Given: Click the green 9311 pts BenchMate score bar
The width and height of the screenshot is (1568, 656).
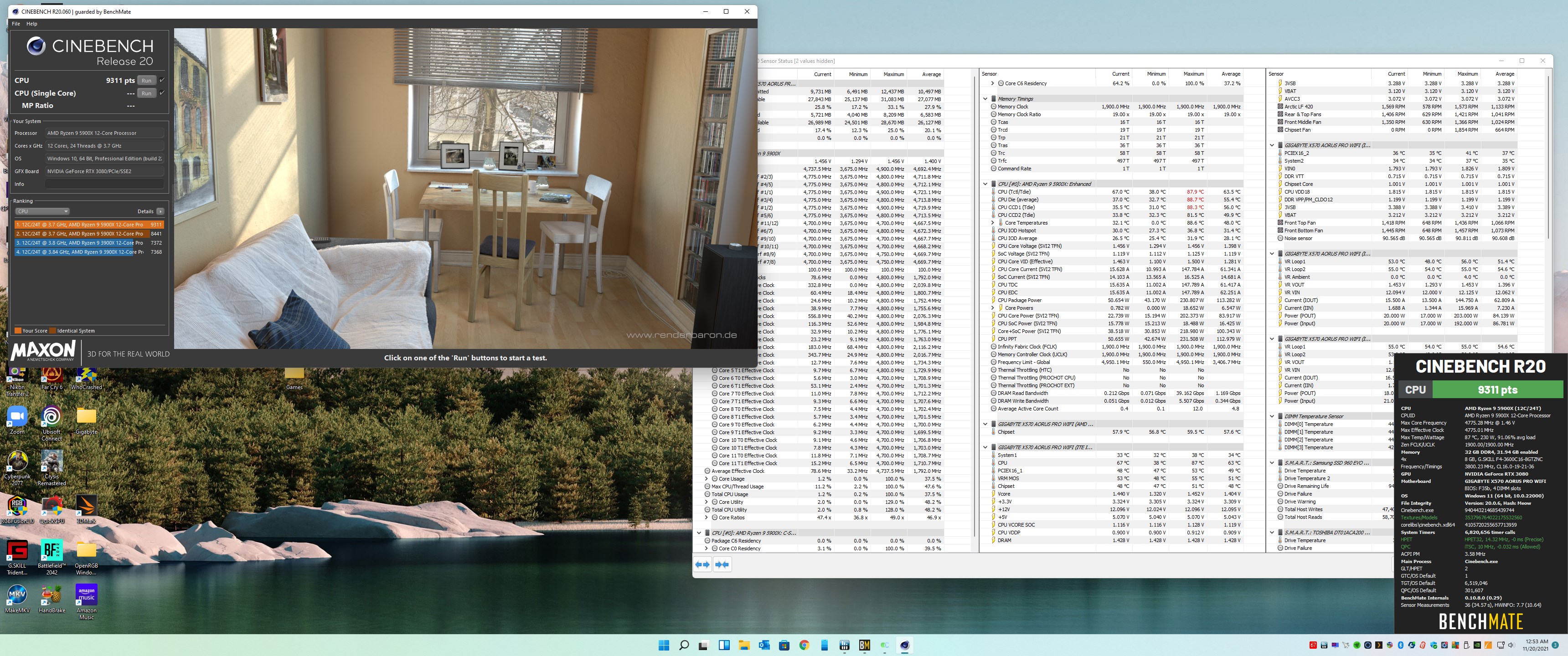Looking at the screenshot, I should click(1497, 390).
